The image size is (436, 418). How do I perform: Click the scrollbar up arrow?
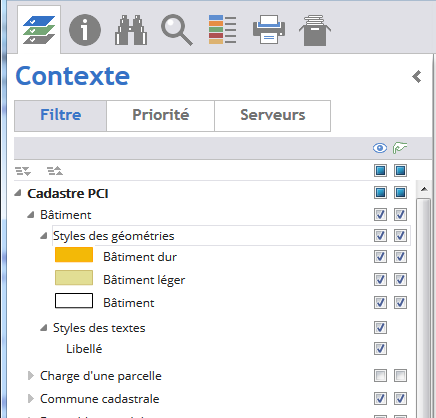pos(424,189)
